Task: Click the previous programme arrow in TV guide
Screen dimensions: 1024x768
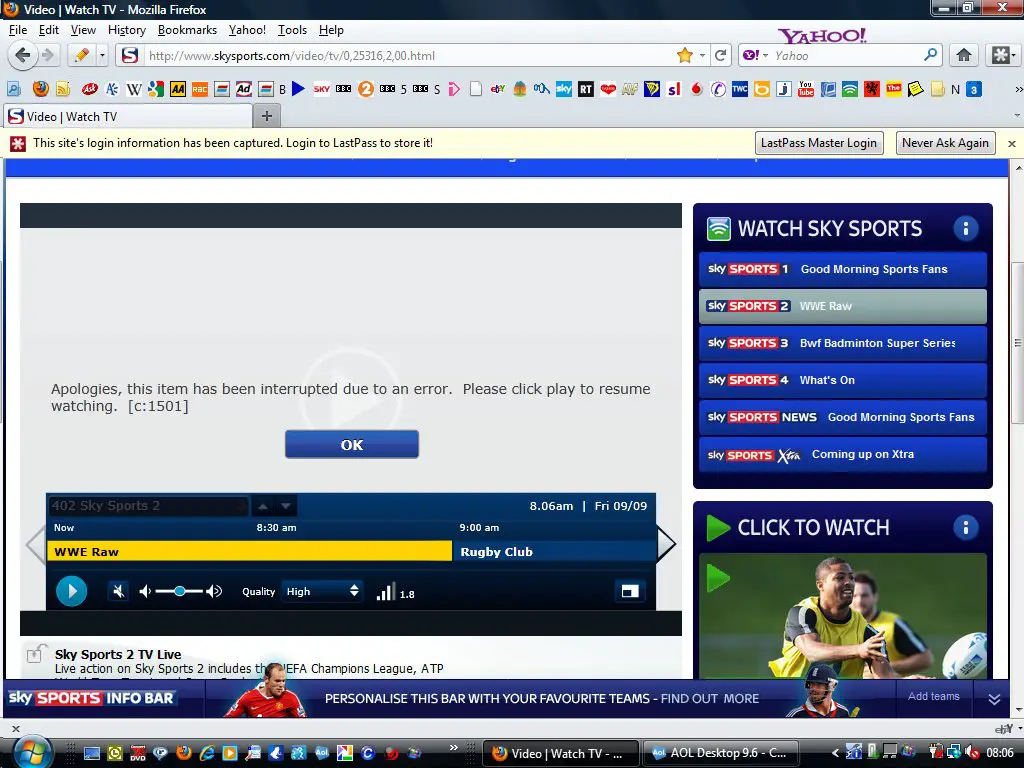Action: coord(35,544)
